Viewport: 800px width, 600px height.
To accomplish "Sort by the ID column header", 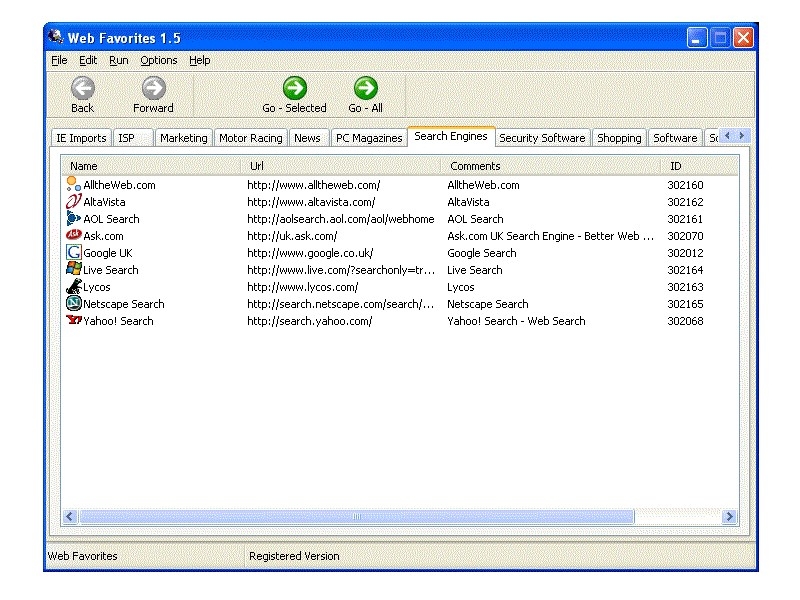I will pyautogui.click(x=699, y=166).
